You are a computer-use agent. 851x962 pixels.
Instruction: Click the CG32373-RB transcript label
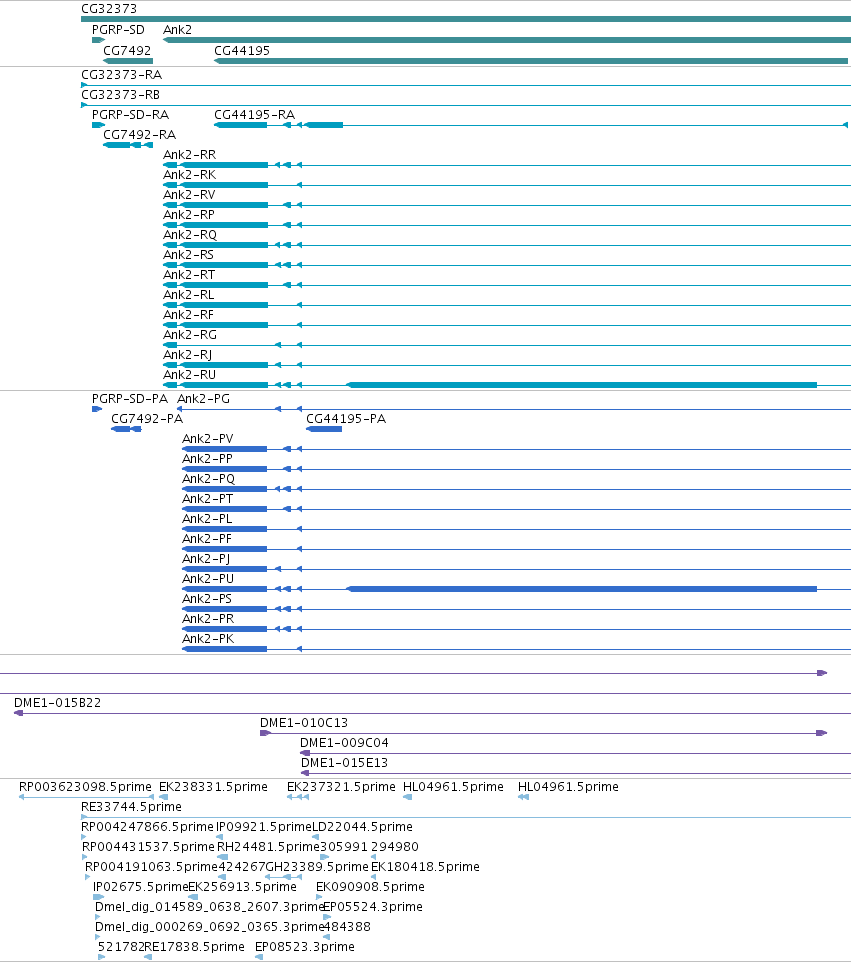pos(121,95)
